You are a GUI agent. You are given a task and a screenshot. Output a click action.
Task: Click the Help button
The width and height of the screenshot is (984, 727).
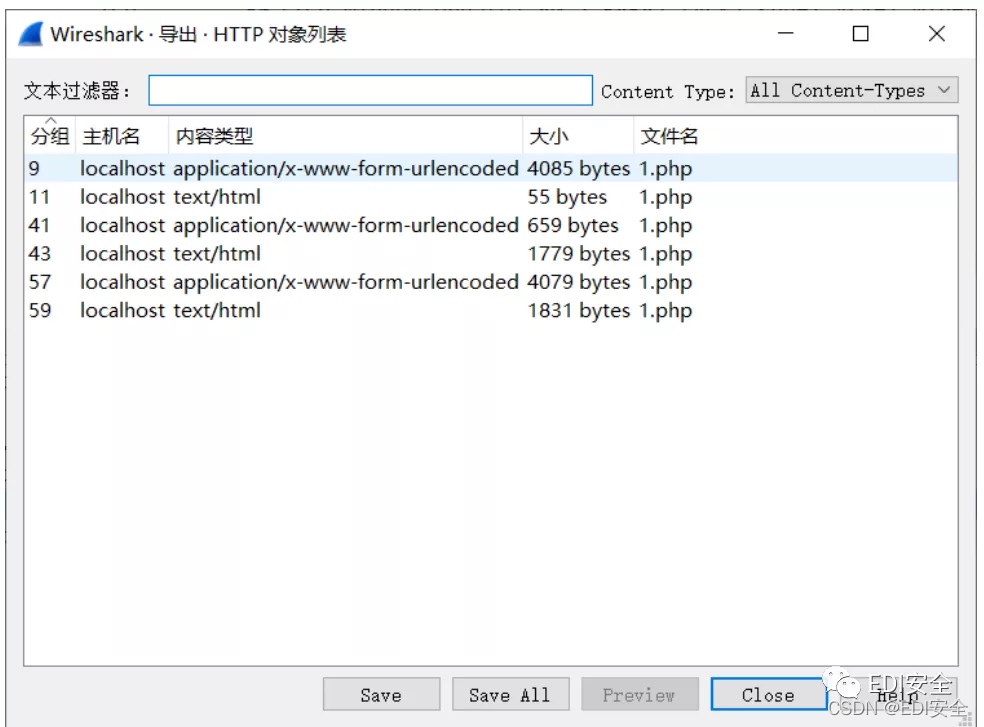coord(897,694)
